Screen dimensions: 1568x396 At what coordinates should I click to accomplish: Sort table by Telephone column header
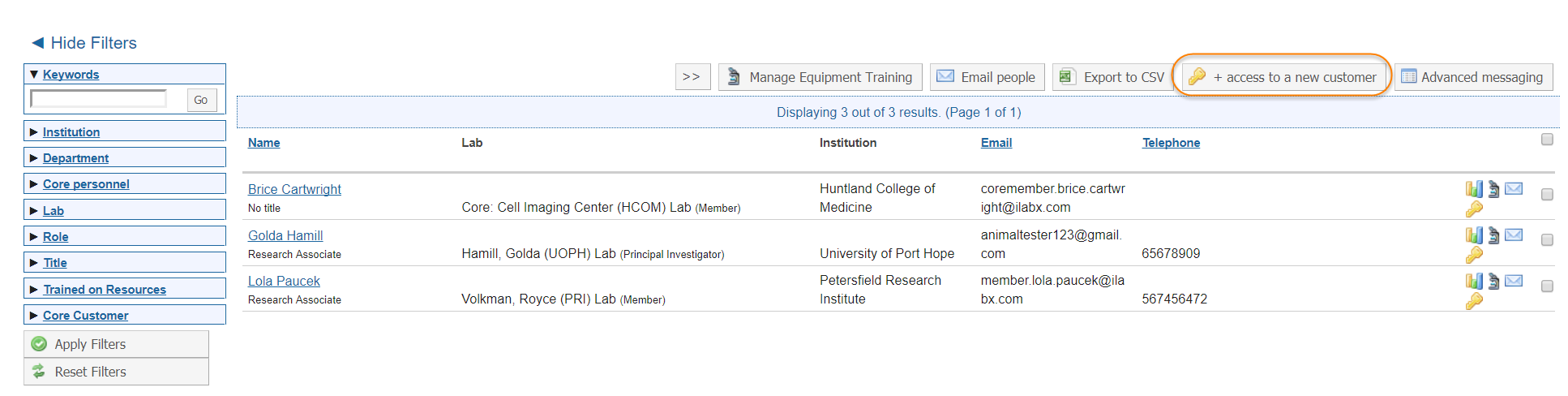tap(1171, 143)
